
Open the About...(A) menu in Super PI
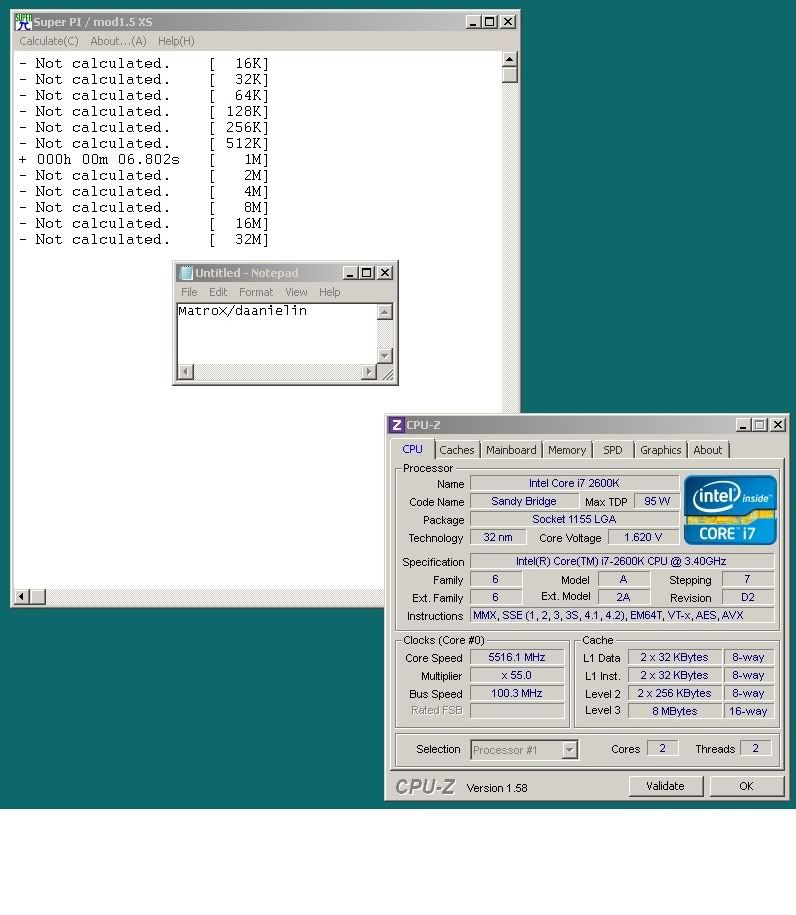coord(118,41)
